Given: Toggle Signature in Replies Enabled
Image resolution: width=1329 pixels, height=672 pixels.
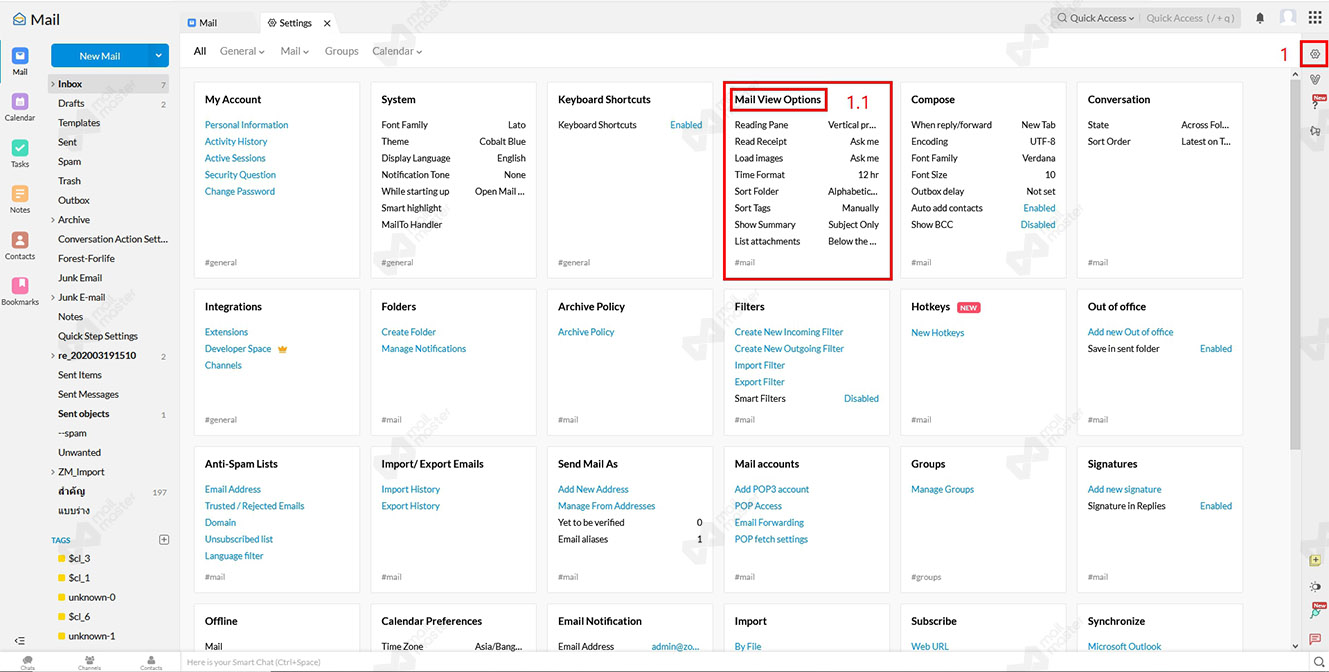Looking at the screenshot, I should (1216, 506).
